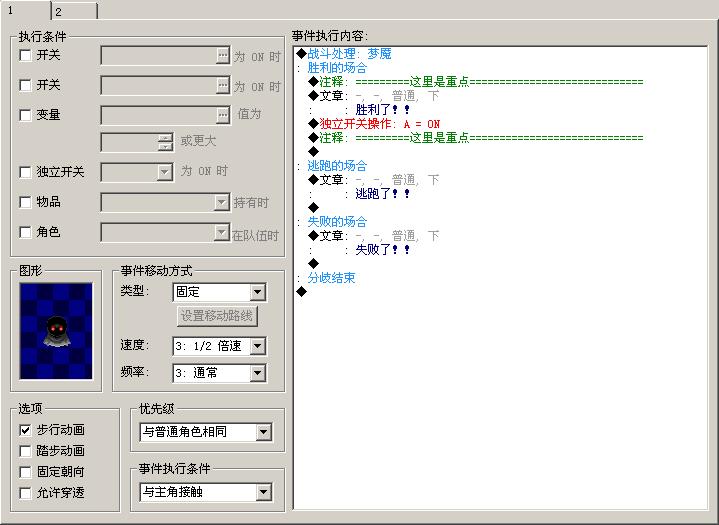Click the 设置移动路线 button

tap(217, 316)
